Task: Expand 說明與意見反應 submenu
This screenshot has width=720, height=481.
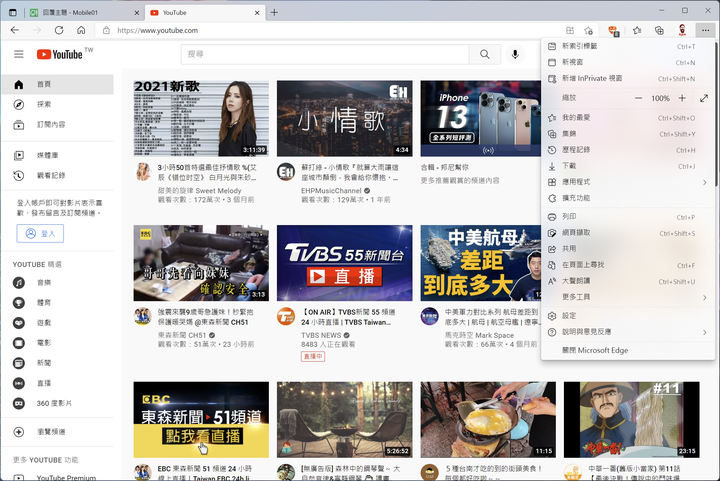Action: tap(628, 332)
